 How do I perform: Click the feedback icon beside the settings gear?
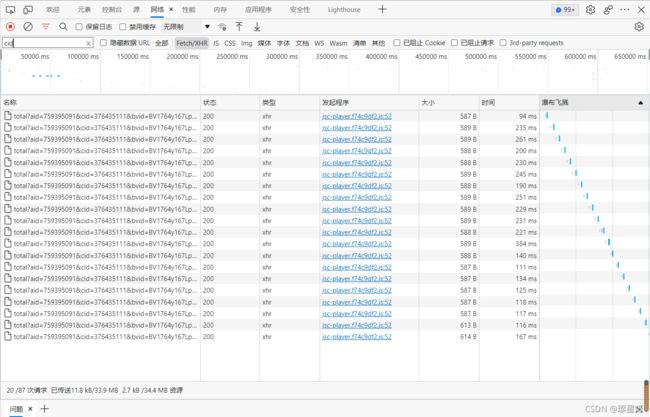608,10
